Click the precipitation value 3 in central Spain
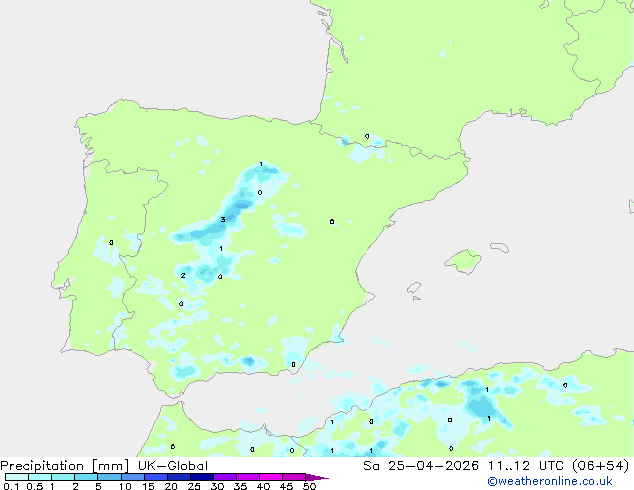Screen dimensions: 634x490 click(223, 220)
